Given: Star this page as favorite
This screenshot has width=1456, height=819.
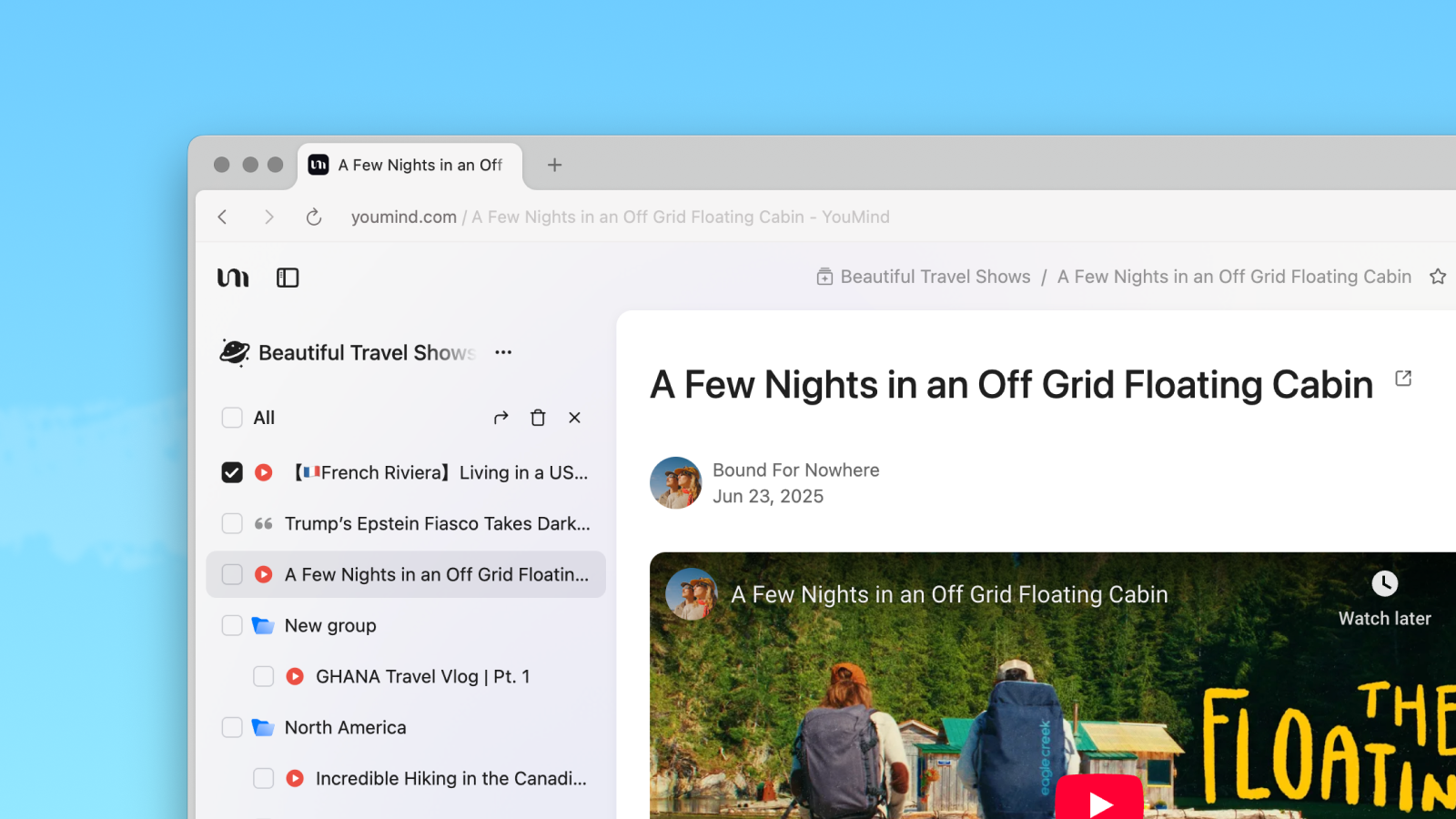Looking at the screenshot, I should [x=1437, y=277].
